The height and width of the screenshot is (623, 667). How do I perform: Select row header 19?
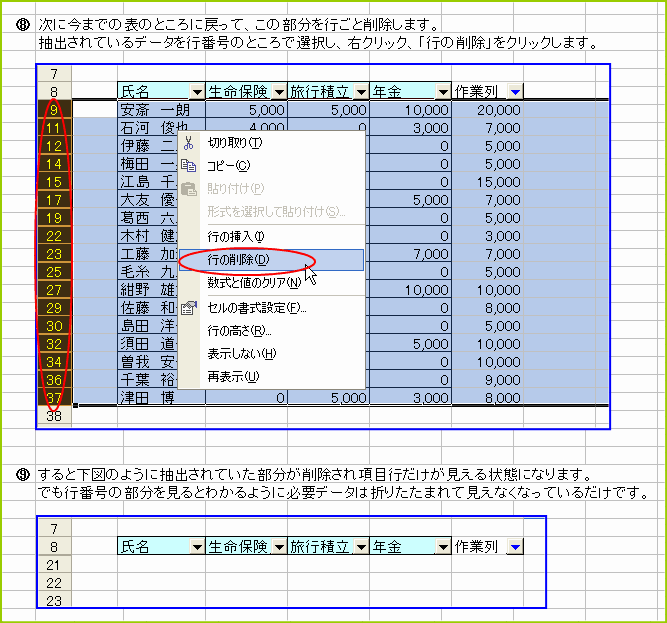coord(54,218)
